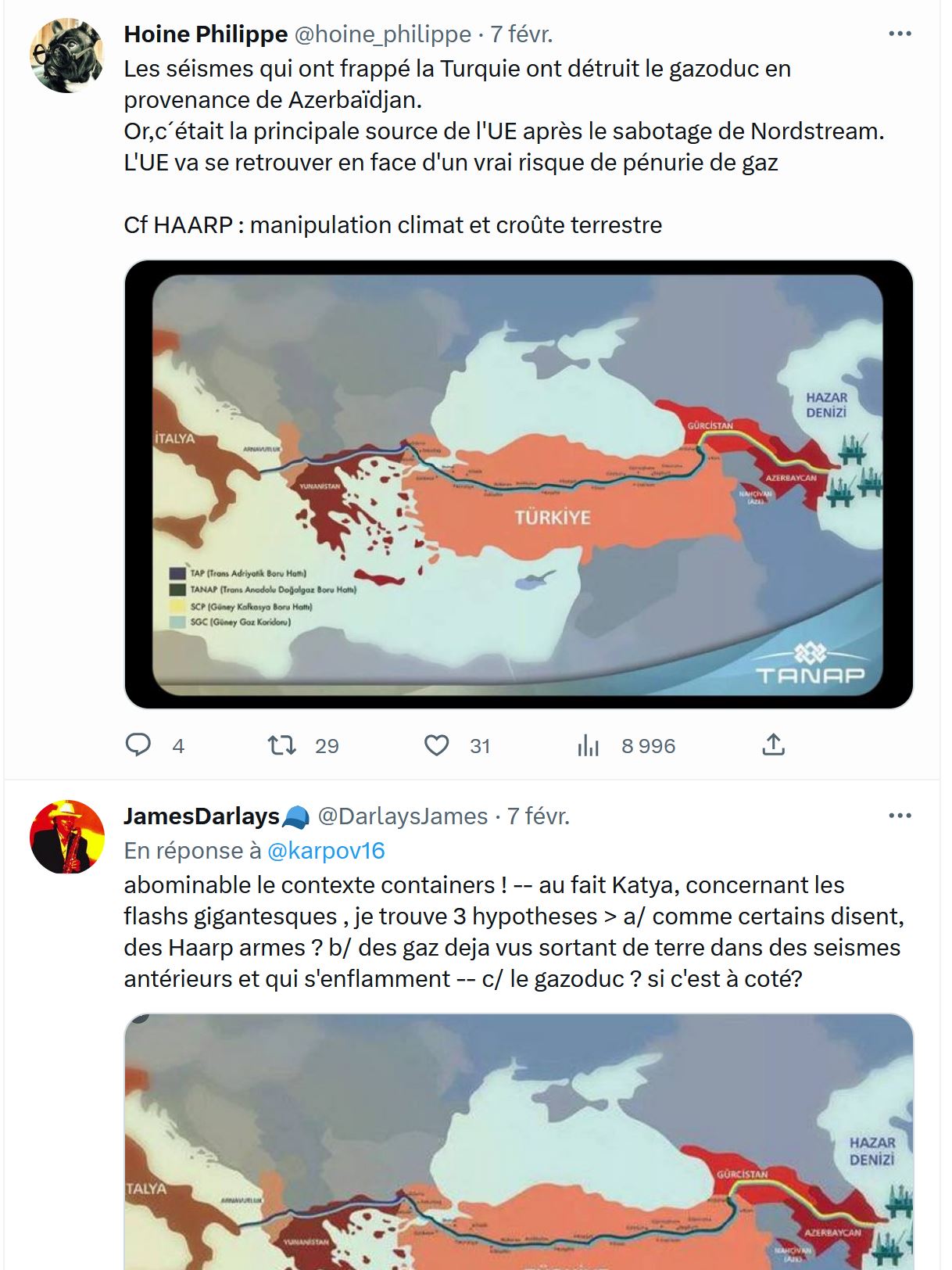The image size is (952, 1270).
Task: Open the @hoine_philippe handle link
Action: click(382, 34)
